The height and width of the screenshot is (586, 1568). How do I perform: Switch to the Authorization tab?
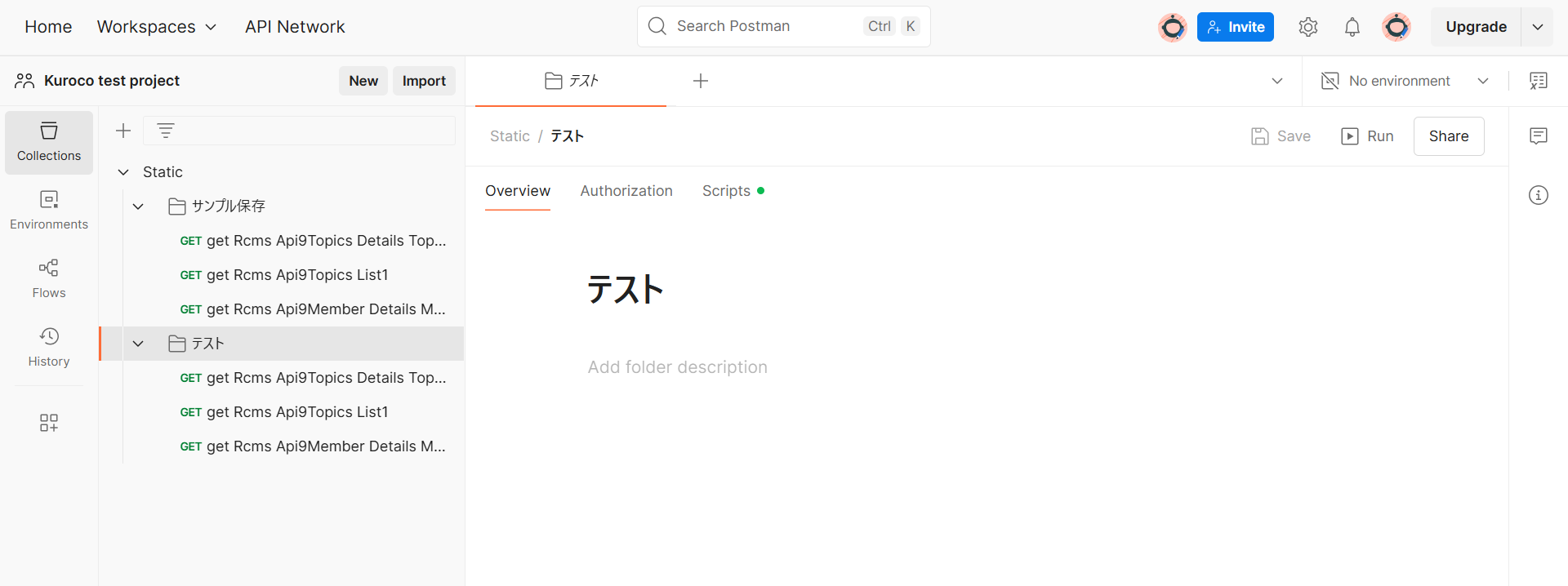tap(626, 191)
